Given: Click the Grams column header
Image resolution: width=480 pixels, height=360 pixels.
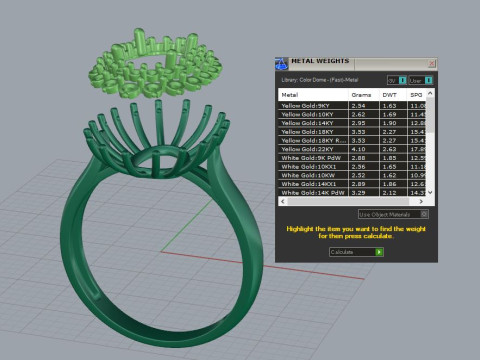Looking at the screenshot, I should coord(364,95).
